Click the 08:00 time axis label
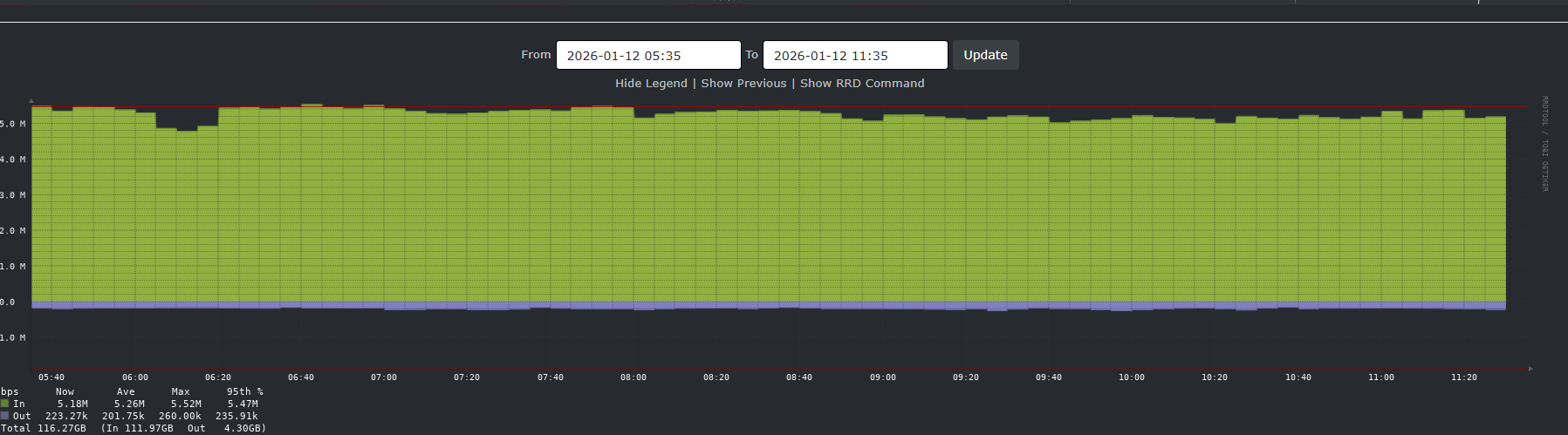The width and height of the screenshot is (1568, 435). (633, 377)
